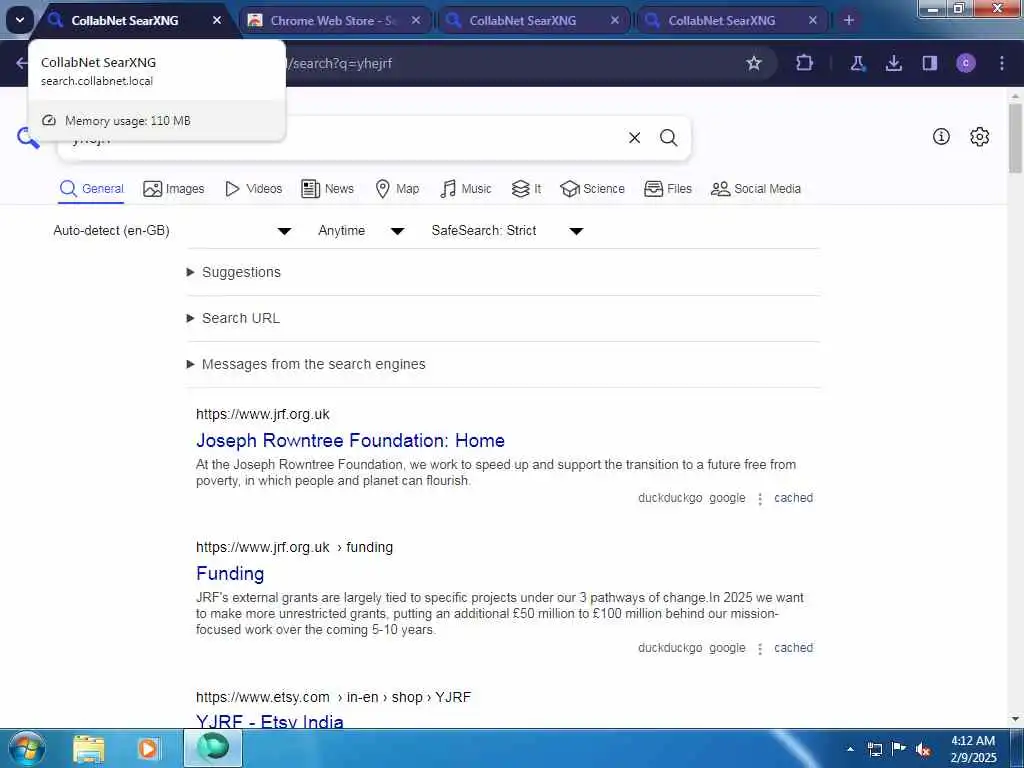The height and width of the screenshot is (768, 1024).
Task: Click cached link for Funding result
Action: point(793,648)
